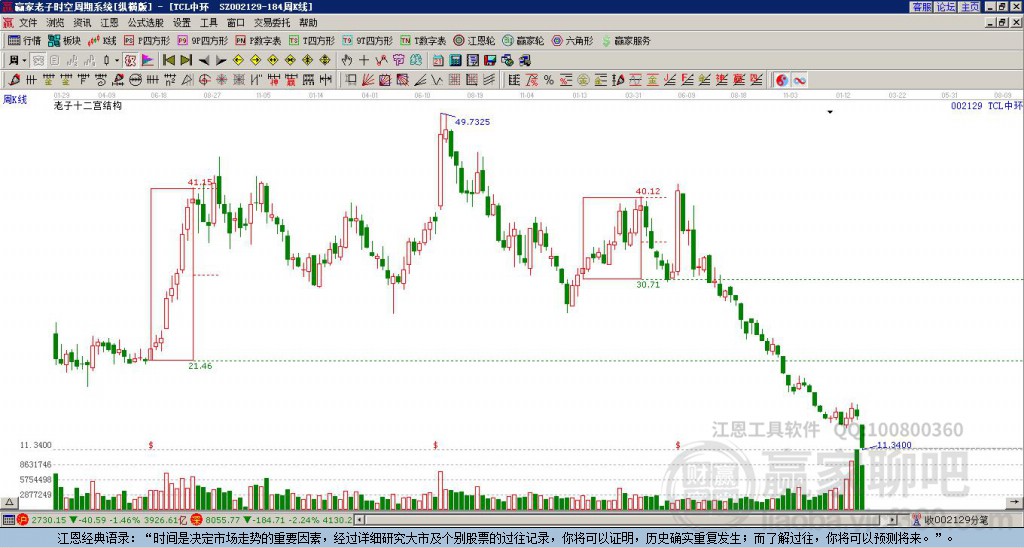This screenshot has height=548, width=1024.
Task: Click the black right arrow icon
Action: click(221, 61)
